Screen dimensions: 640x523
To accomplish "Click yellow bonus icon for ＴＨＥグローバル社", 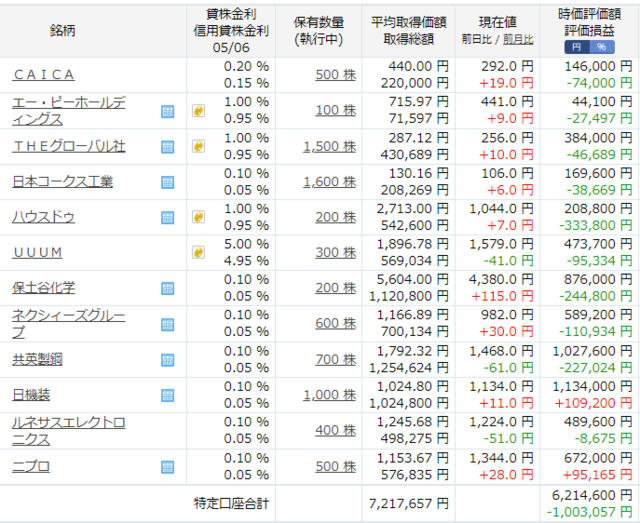I will (198, 146).
